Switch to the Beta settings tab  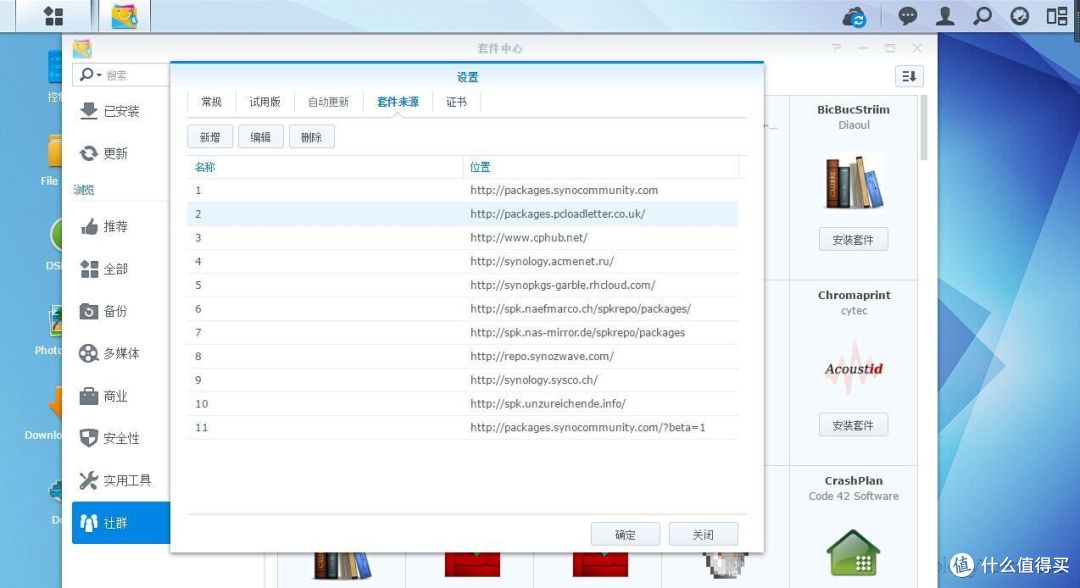coord(264,102)
